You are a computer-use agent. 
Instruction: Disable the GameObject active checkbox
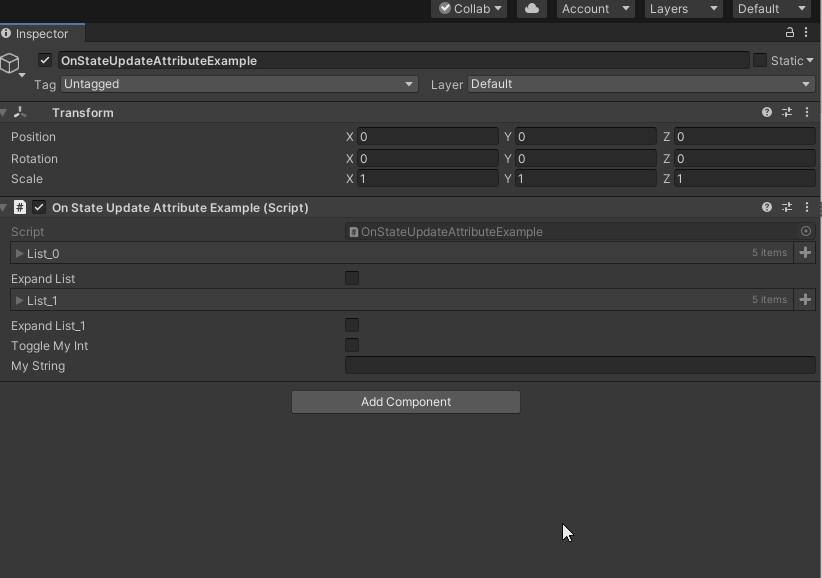[45, 60]
